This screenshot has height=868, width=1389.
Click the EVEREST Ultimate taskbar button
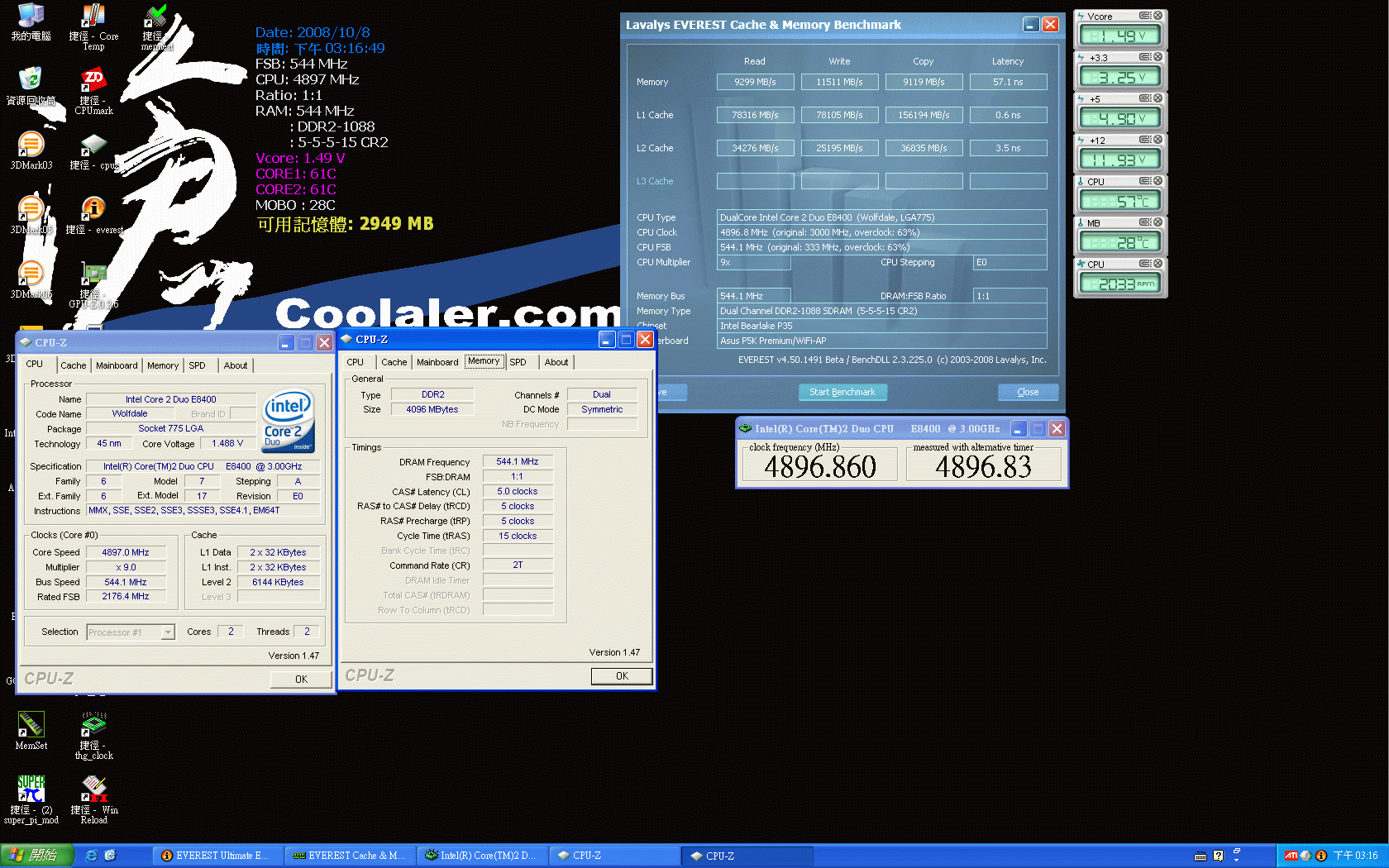(x=217, y=856)
